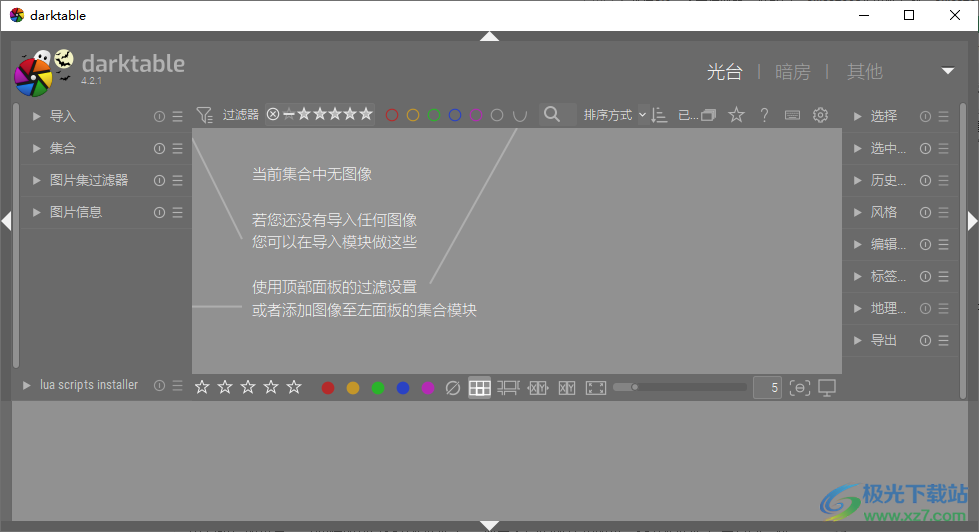Apply purple color label swatch

pyautogui.click(x=428, y=388)
